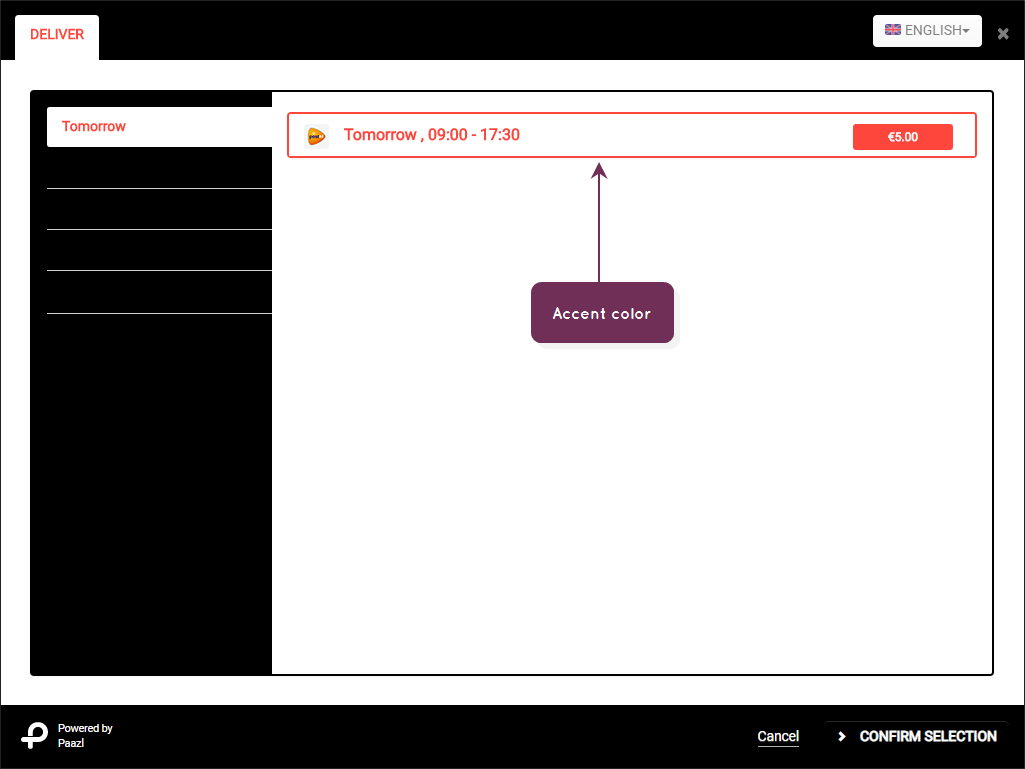Click the Paazl logo icon
This screenshot has height=769, width=1025.
35,736
